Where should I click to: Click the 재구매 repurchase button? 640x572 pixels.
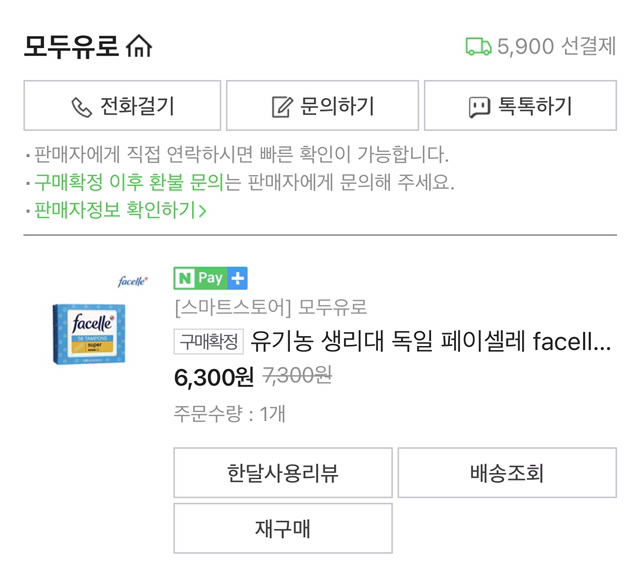pyautogui.click(x=282, y=528)
